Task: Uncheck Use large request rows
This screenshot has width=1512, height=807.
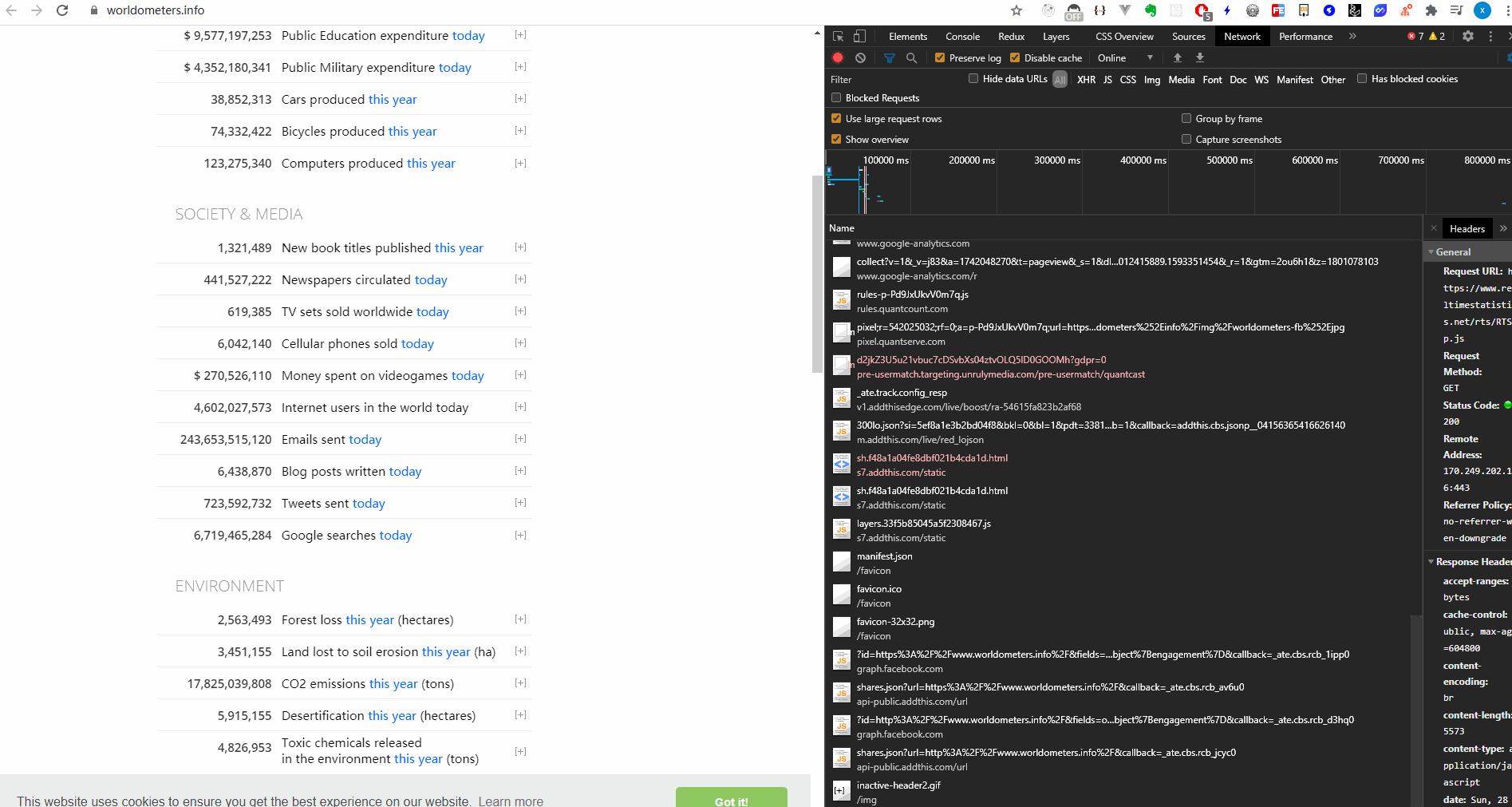Action: pos(836,118)
